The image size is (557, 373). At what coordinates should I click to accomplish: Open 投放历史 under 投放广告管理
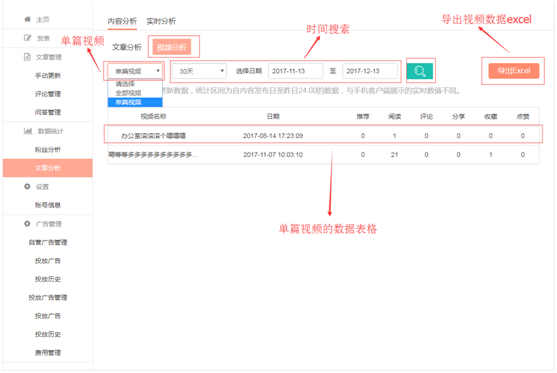[x=48, y=334]
